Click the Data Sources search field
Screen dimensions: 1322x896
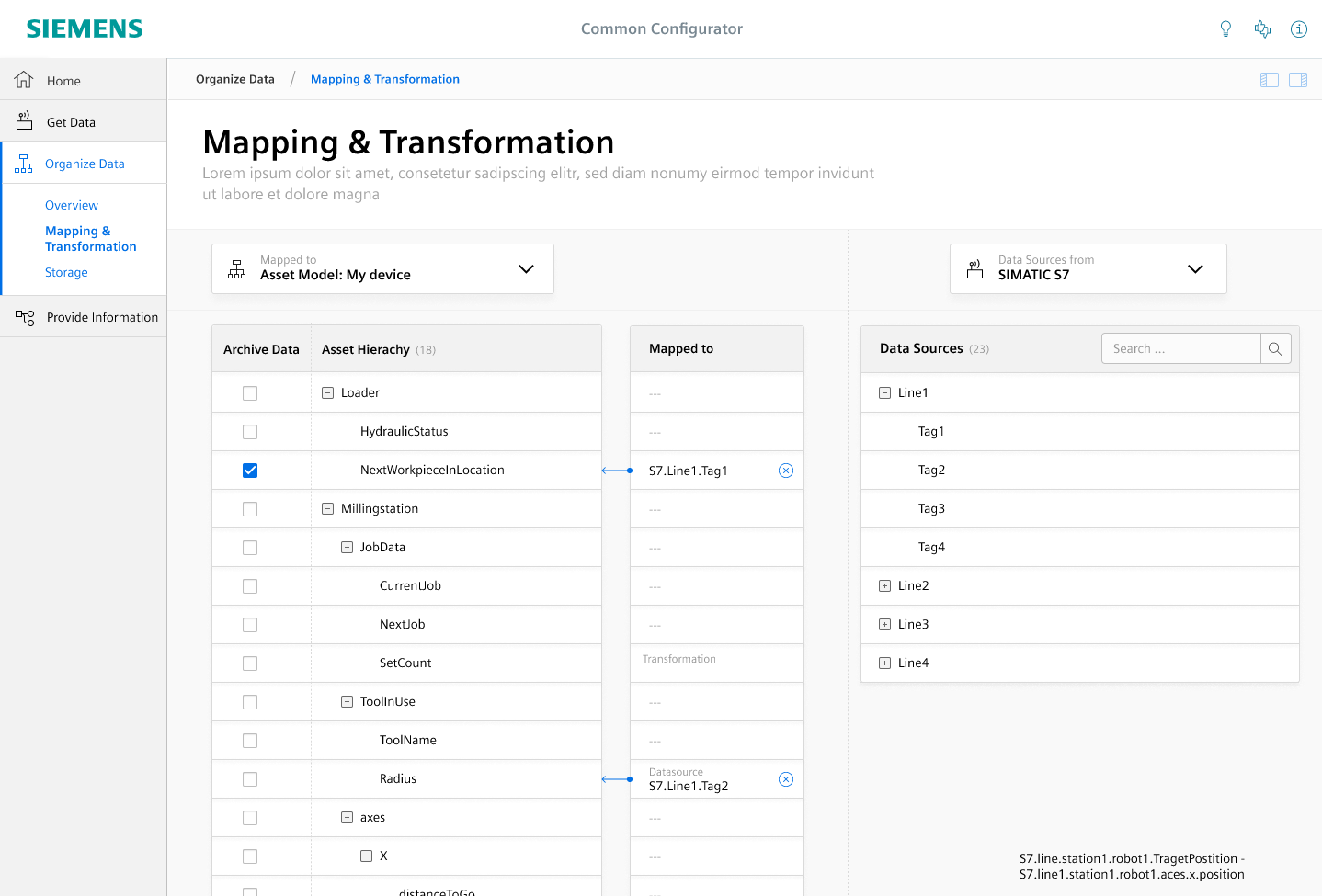[x=1180, y=348]
